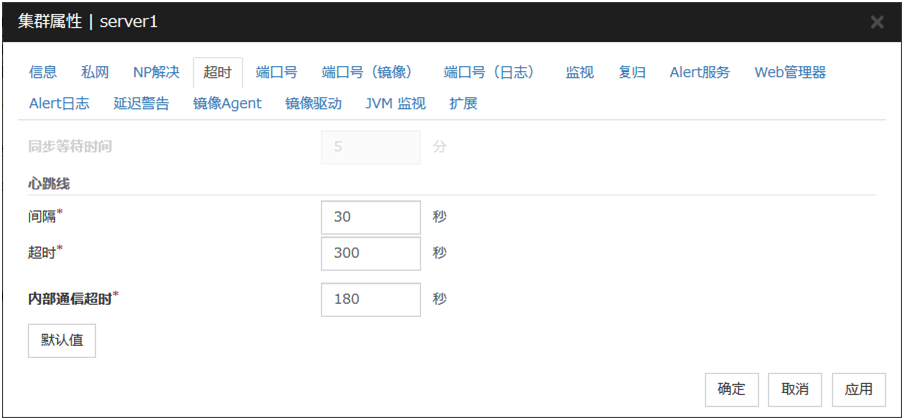This screenshot has width=904, height=420.
Task: Switch to the 信息 tab
Action: point(43,72)
